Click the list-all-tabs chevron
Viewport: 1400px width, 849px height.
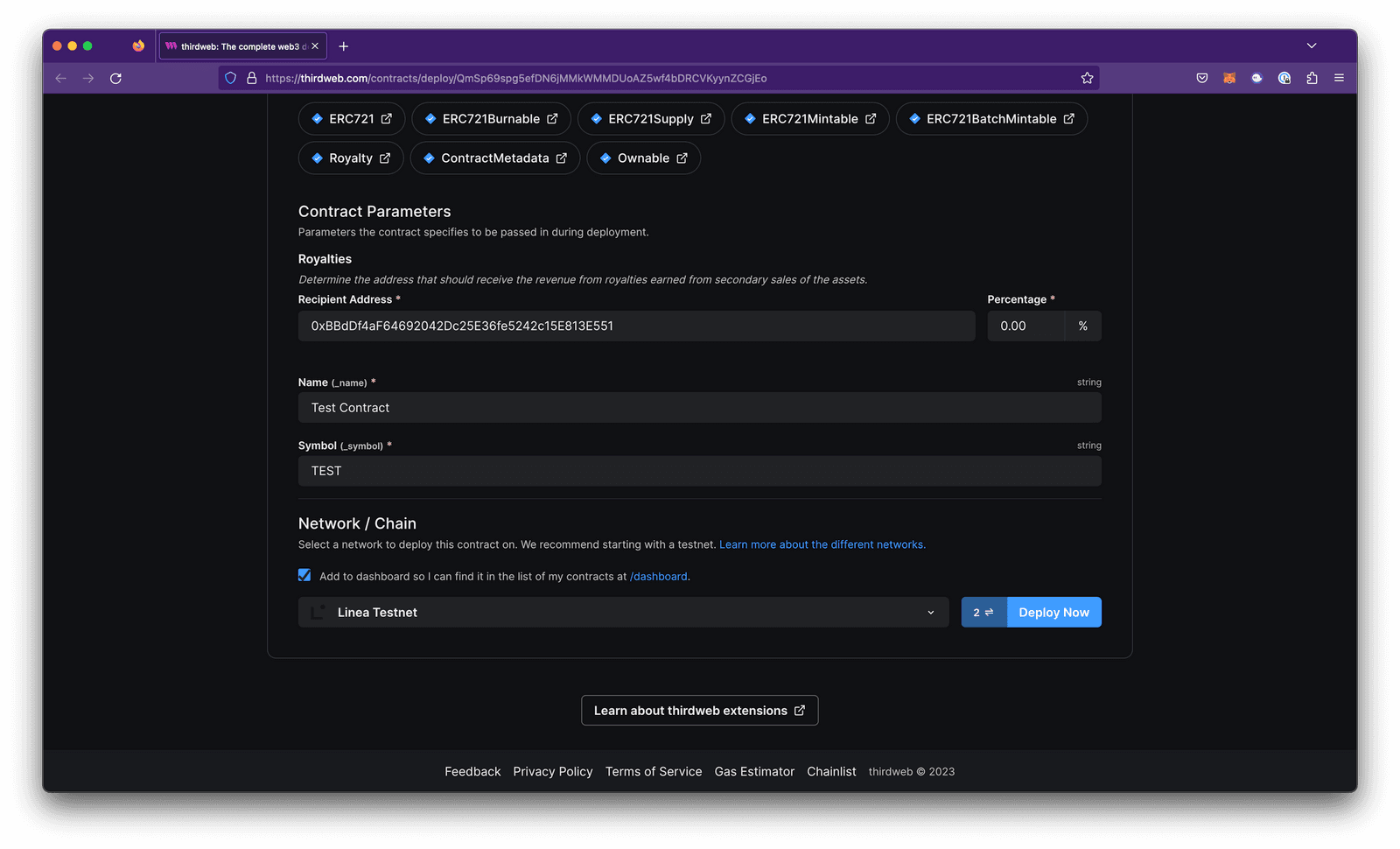[1311, 46]
